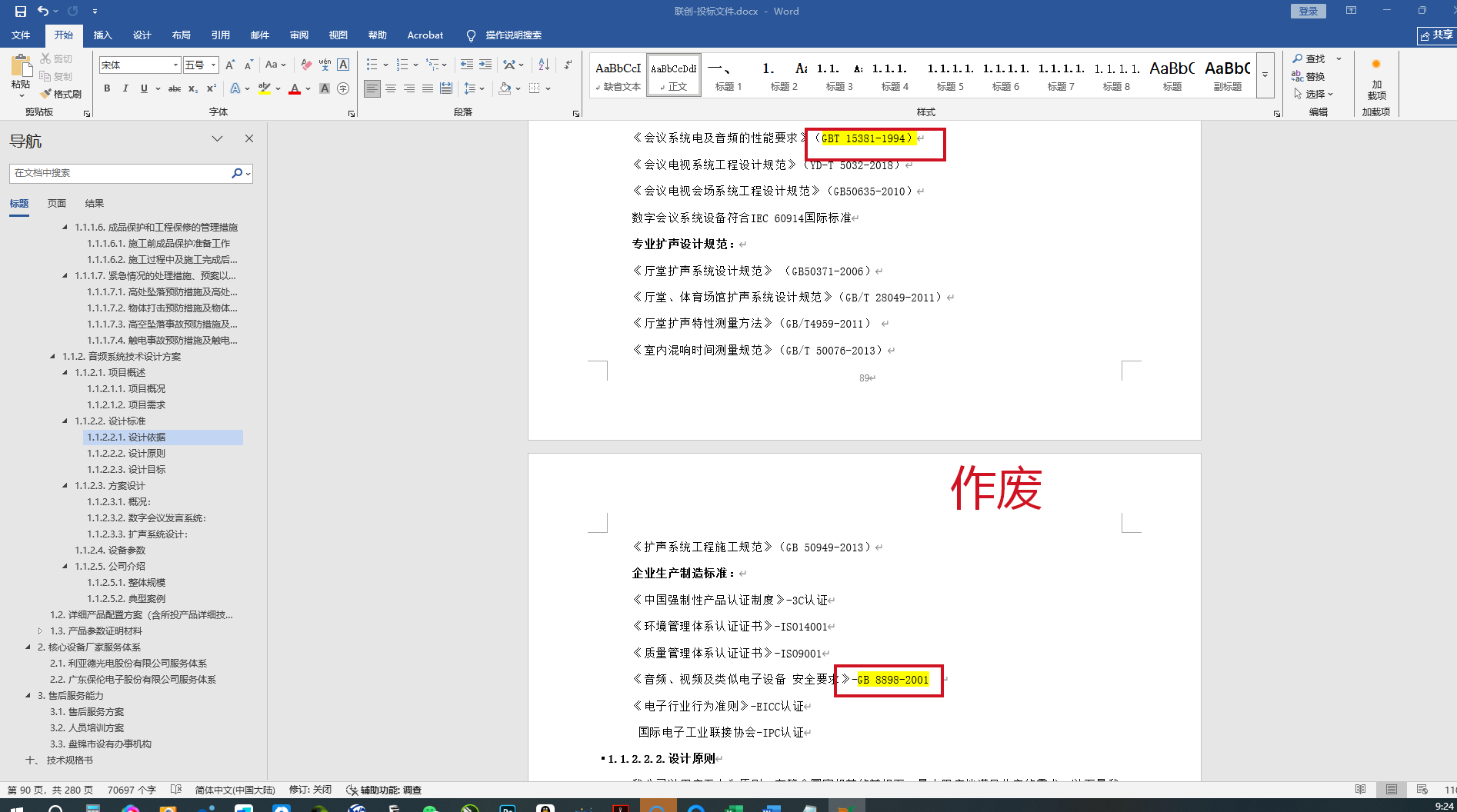
Task: Show or hide paragraph marks
Action: pos(568,65)
